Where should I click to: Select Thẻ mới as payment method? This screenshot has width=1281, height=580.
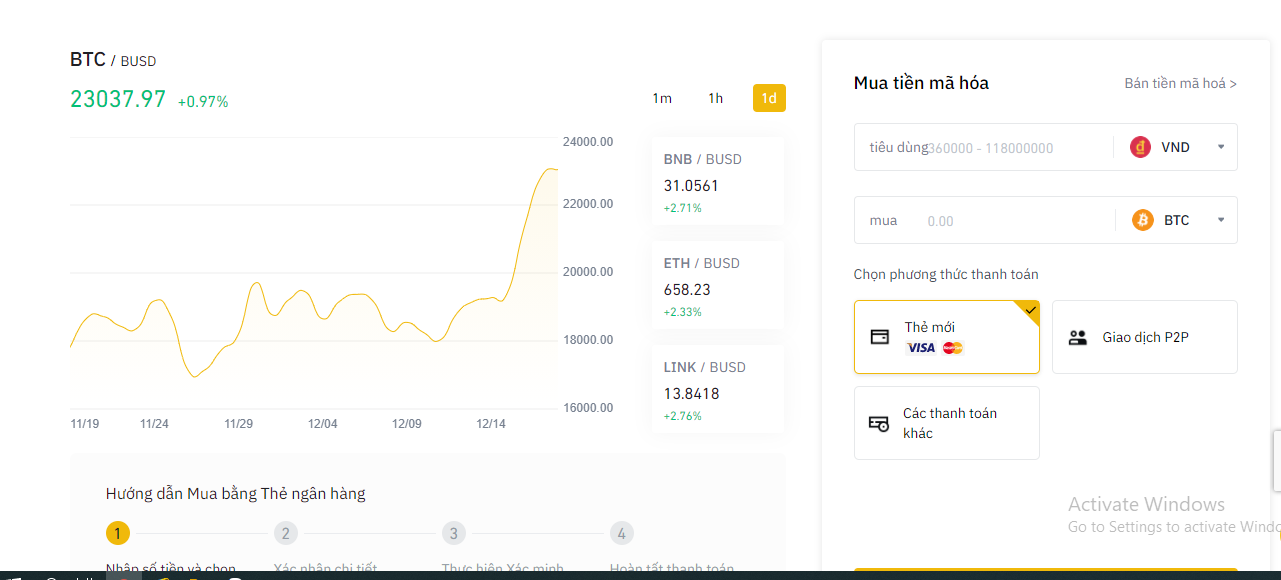point(946,337)
